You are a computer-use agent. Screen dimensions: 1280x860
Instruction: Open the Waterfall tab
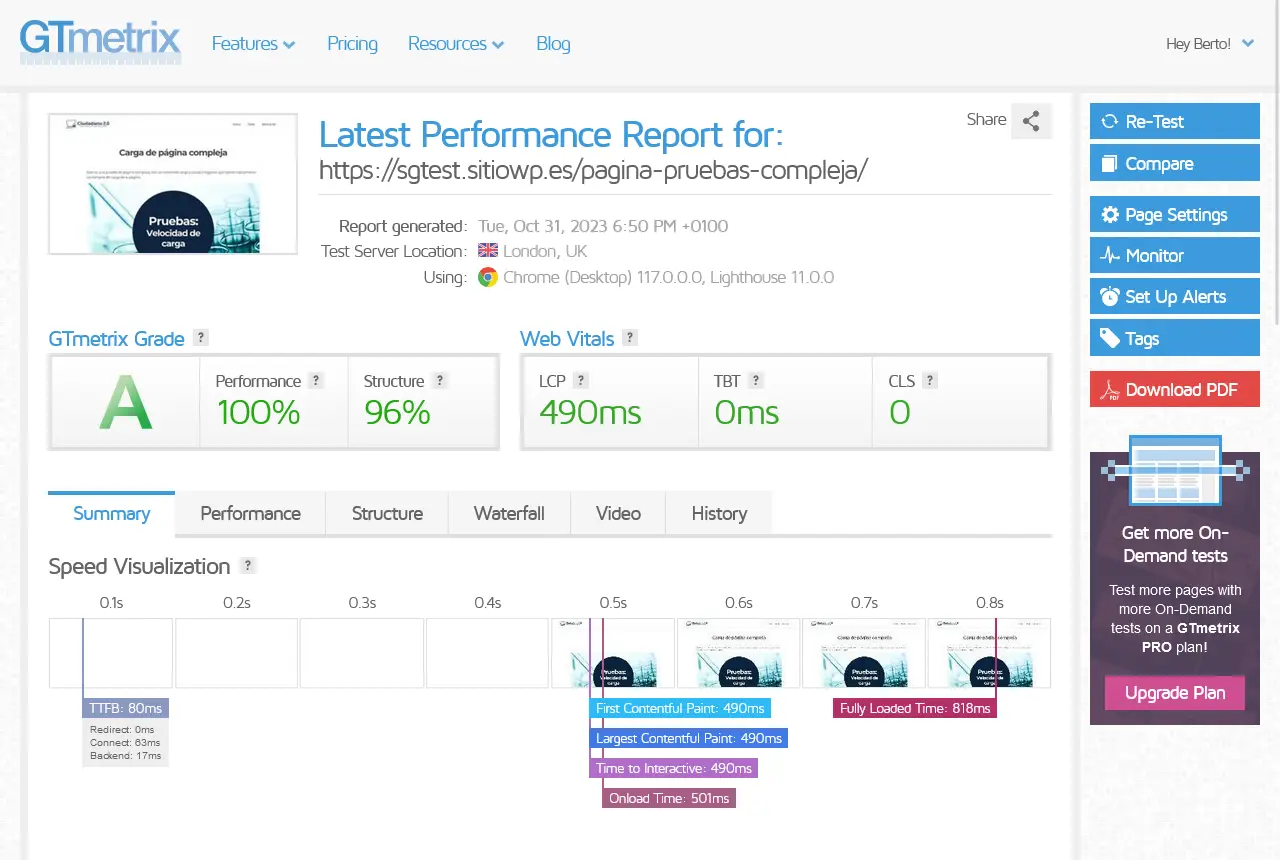pyautogui.click(x=509, y=514)
